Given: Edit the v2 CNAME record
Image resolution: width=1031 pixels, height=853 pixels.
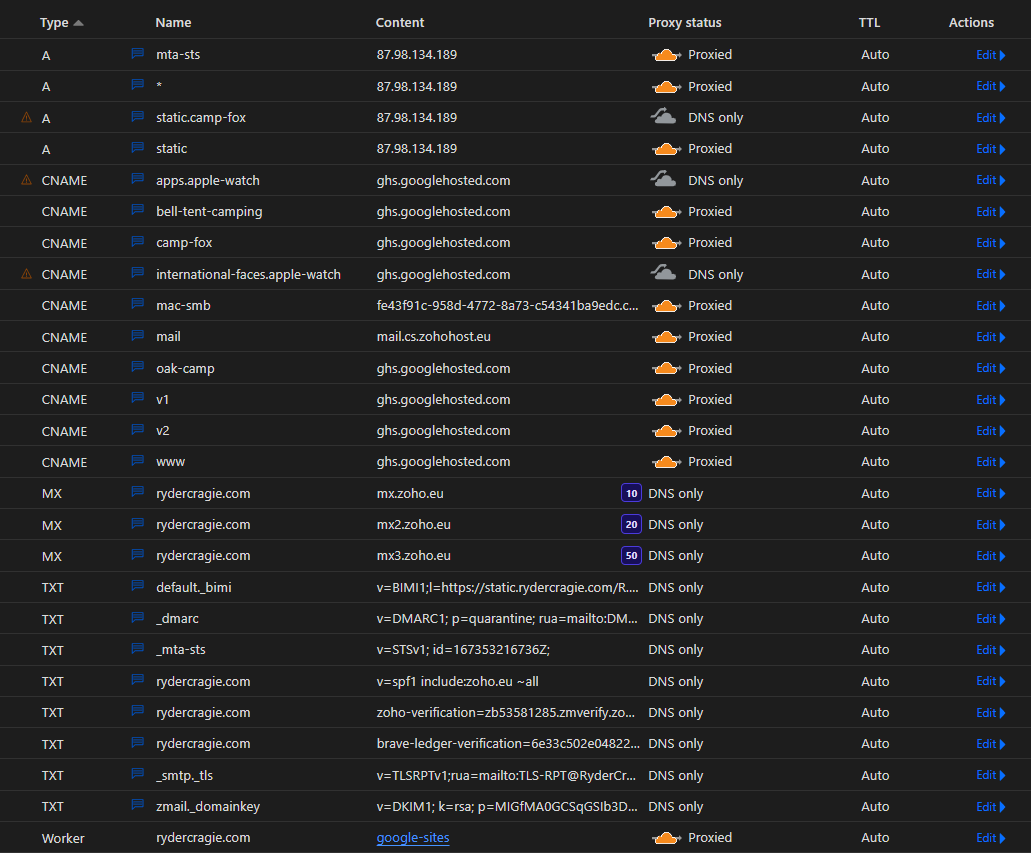Looking at the screenshot, I should 991,431.
